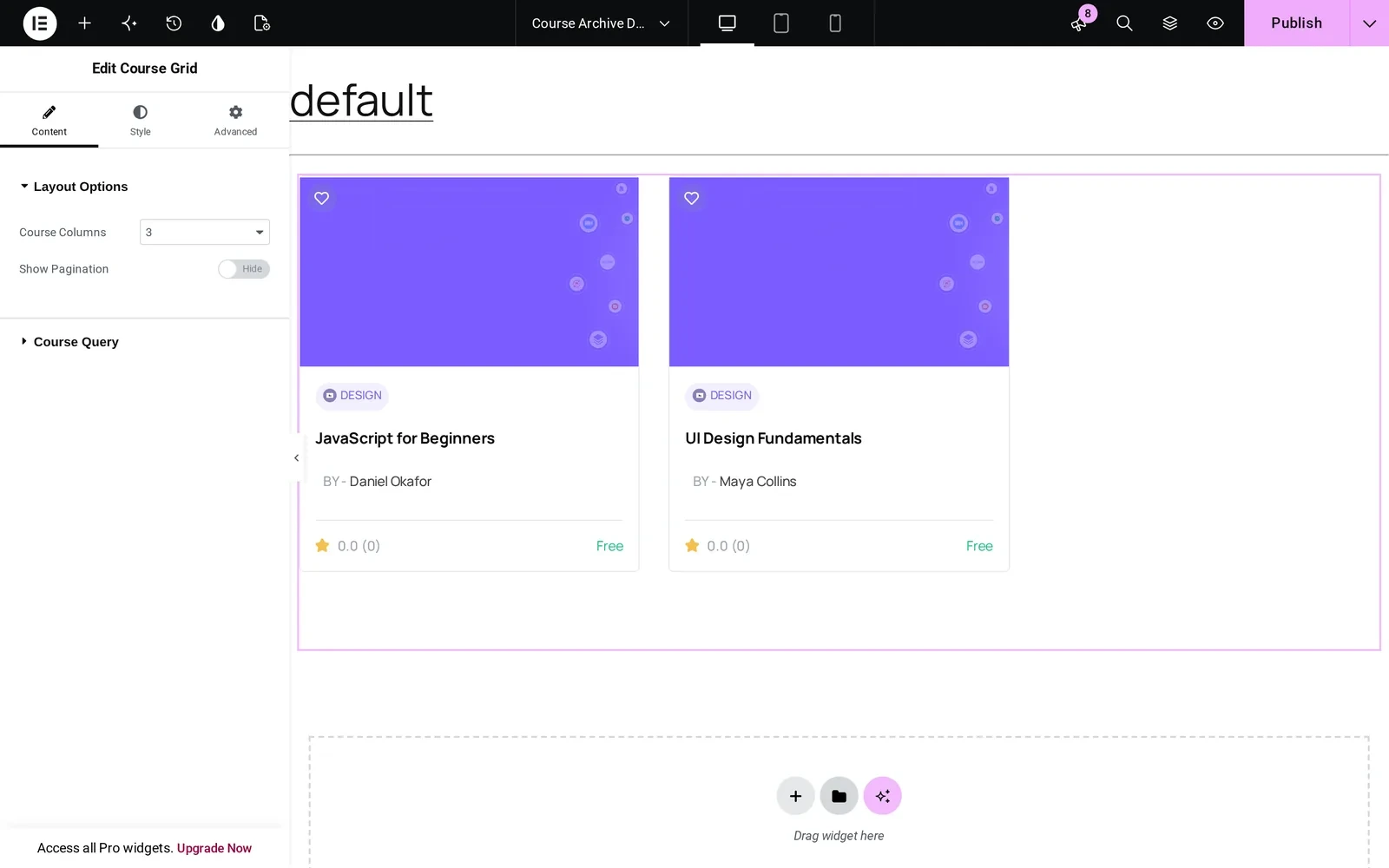Click DESIGN tag on UI Design card
The width and height of the screenshot is (1389, 868).
click(722, 396)
